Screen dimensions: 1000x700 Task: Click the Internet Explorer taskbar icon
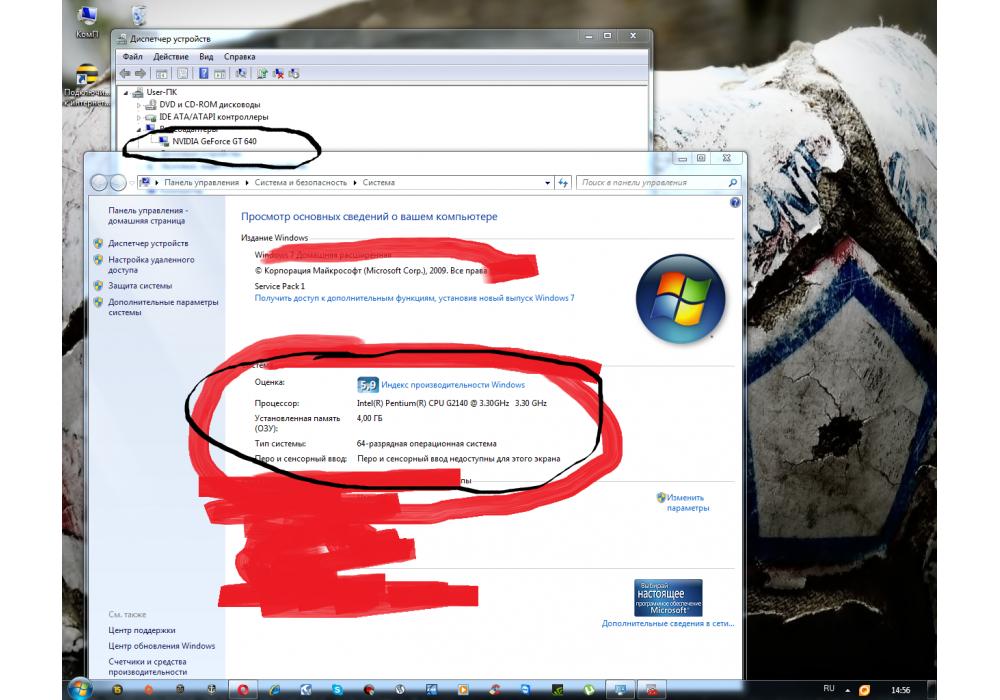274,689
